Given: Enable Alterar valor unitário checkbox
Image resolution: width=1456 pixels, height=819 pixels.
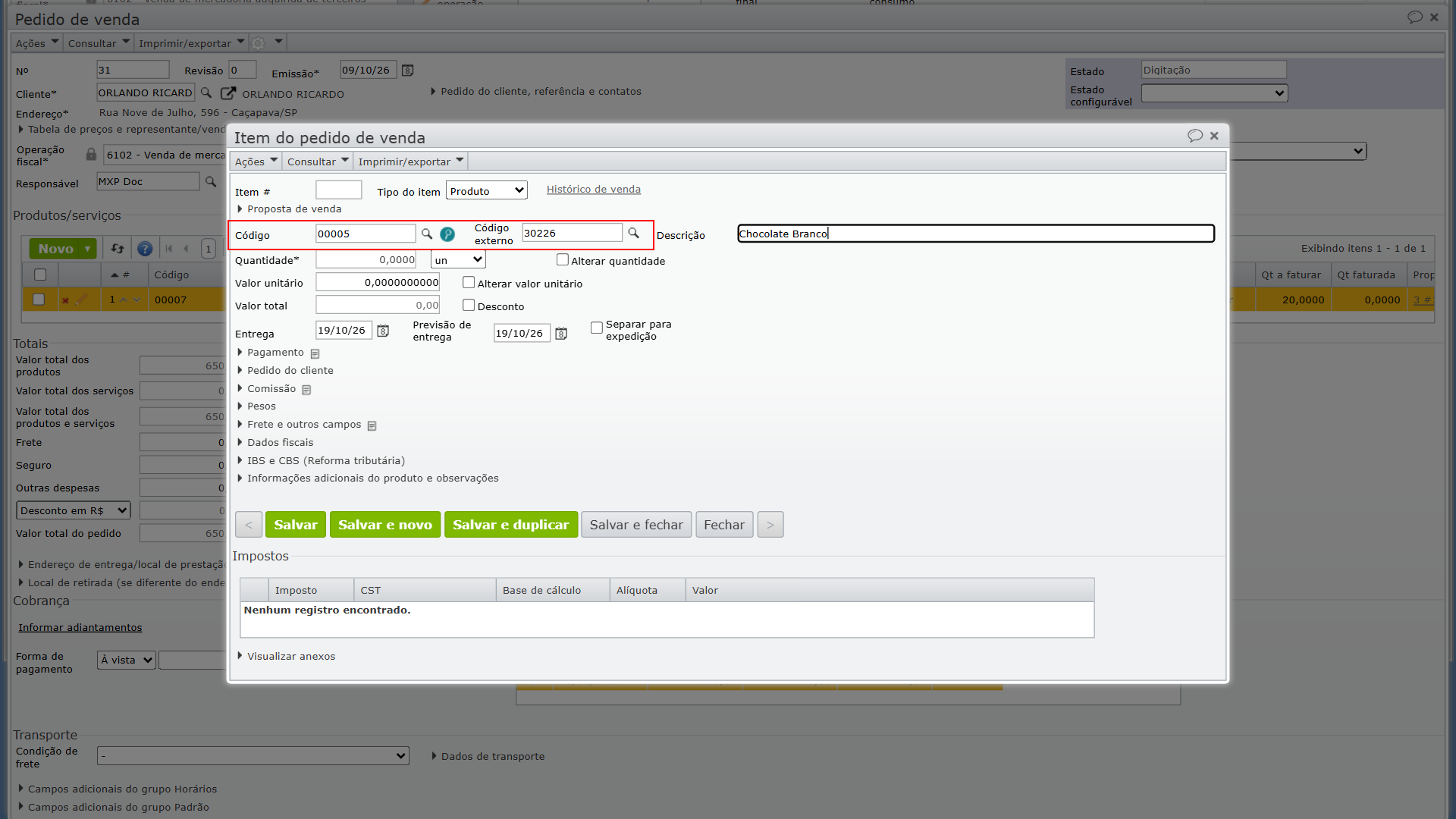Looking at the screenshot, I should [469, 283].
